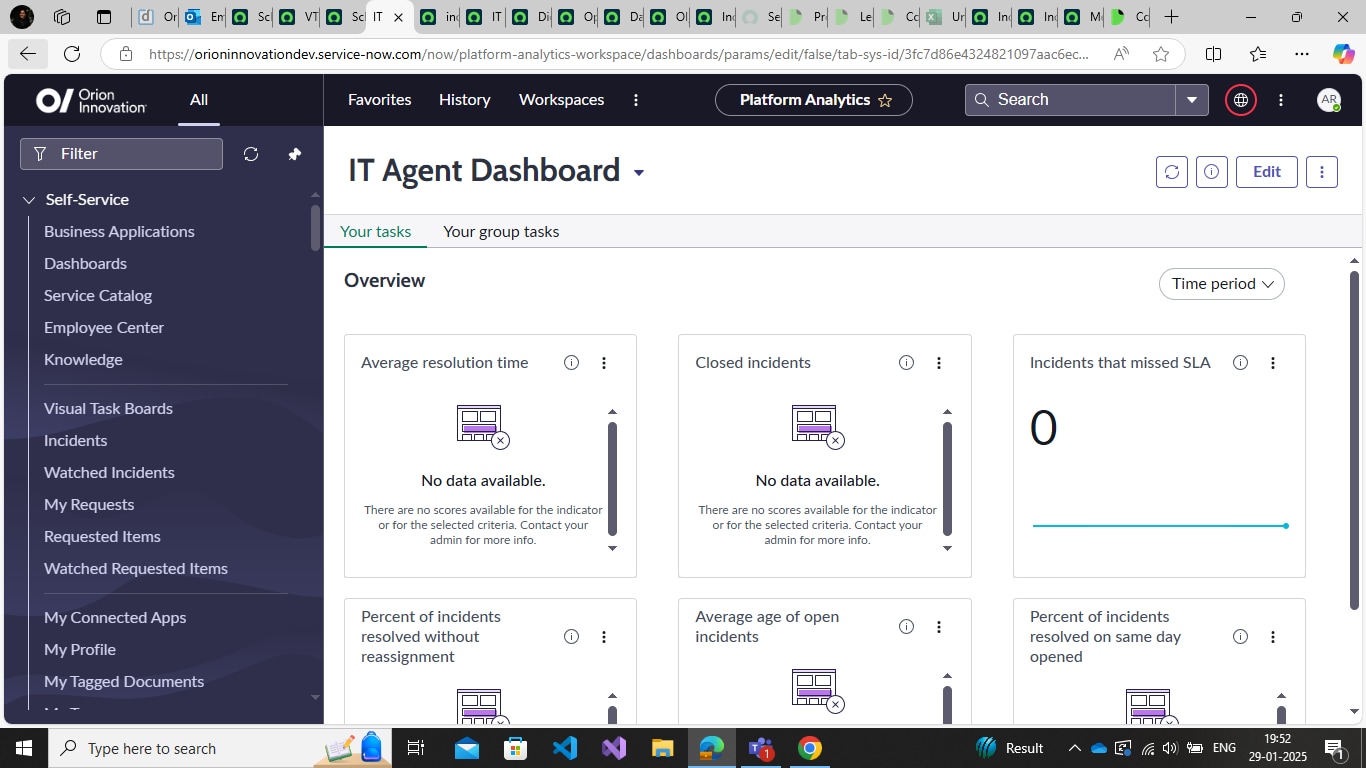Switch to Your group tasks tab
The image size is (1366, 768).
pos(501,231)
